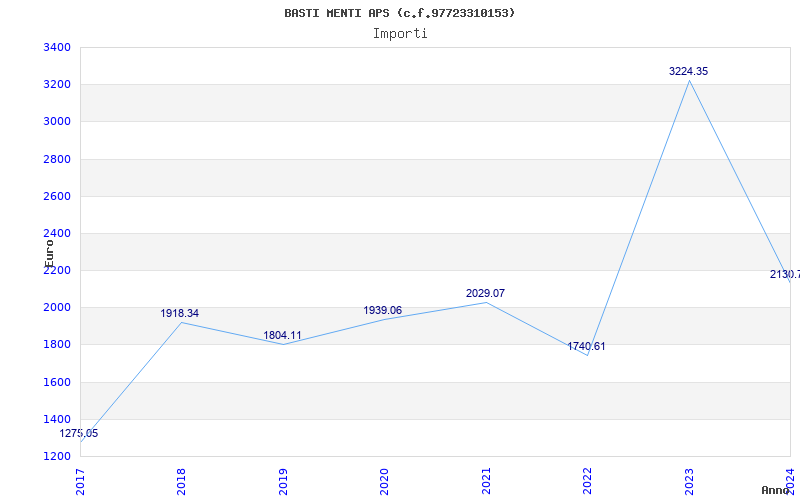
Task: Click the 3224.35 peak data label
Action: (x=688, y=71)
